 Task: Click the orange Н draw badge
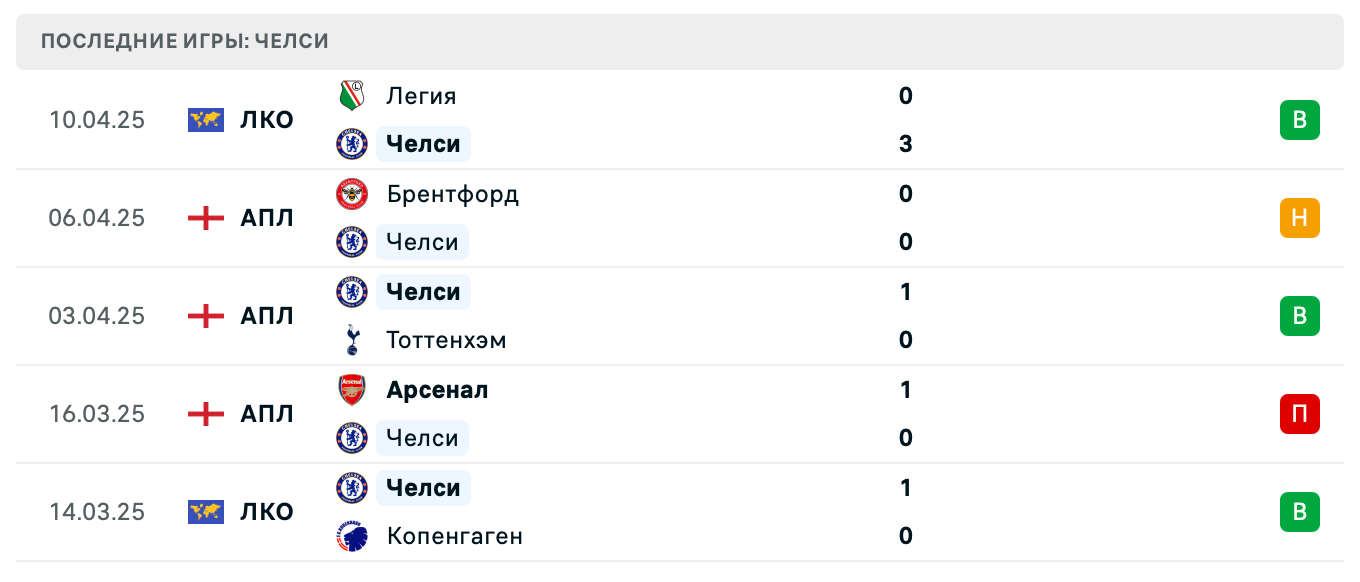tap(1299, 218)
